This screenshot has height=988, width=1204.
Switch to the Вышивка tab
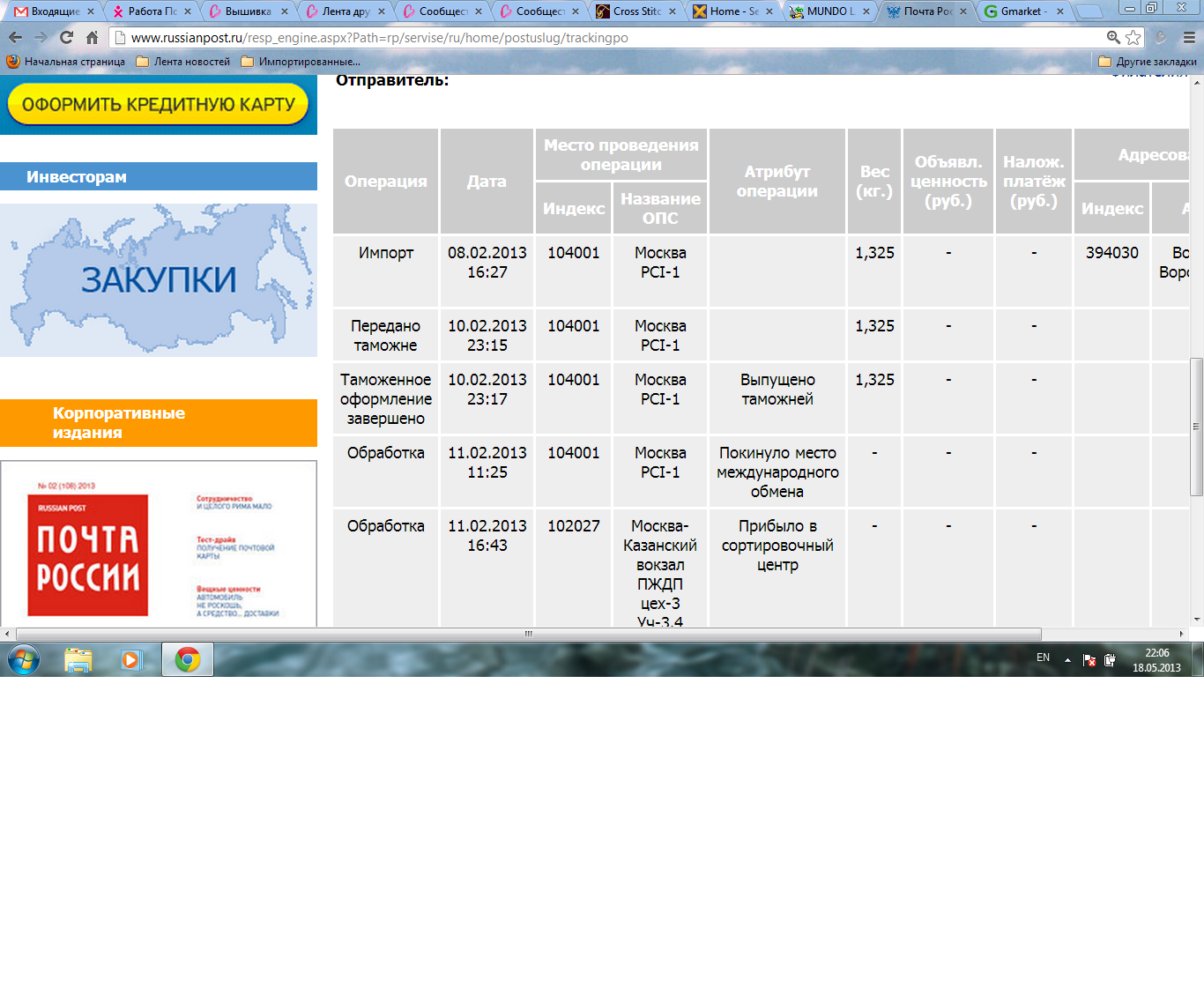248,11
